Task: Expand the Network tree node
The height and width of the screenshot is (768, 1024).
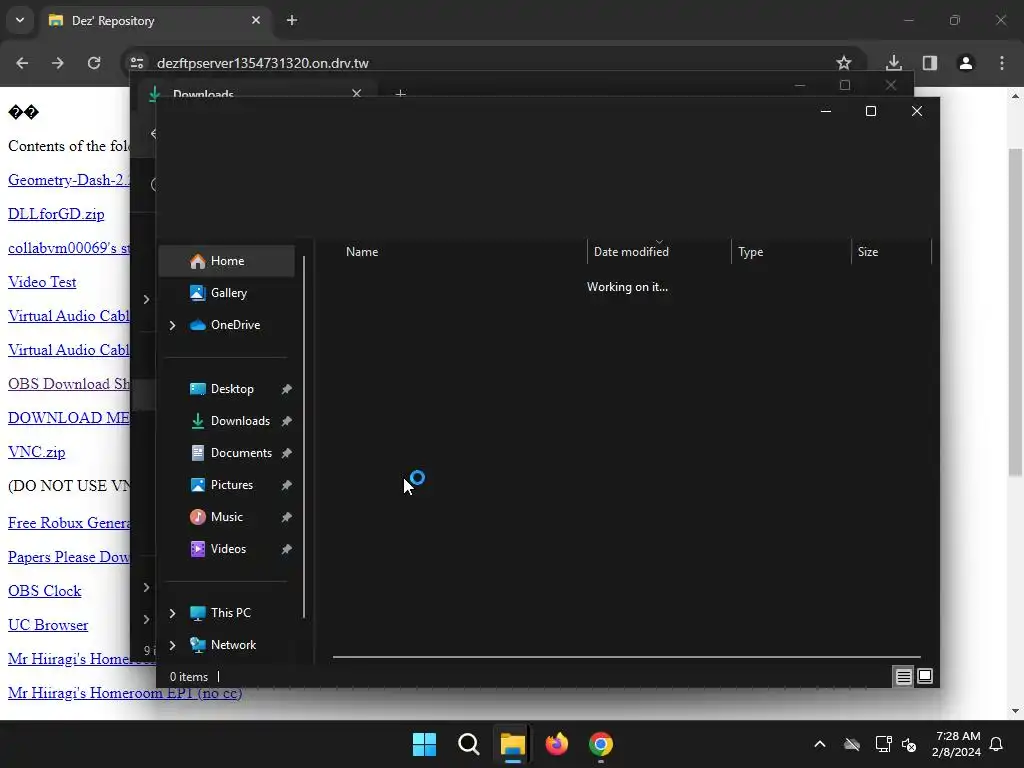Action: [x=172, y=645]
